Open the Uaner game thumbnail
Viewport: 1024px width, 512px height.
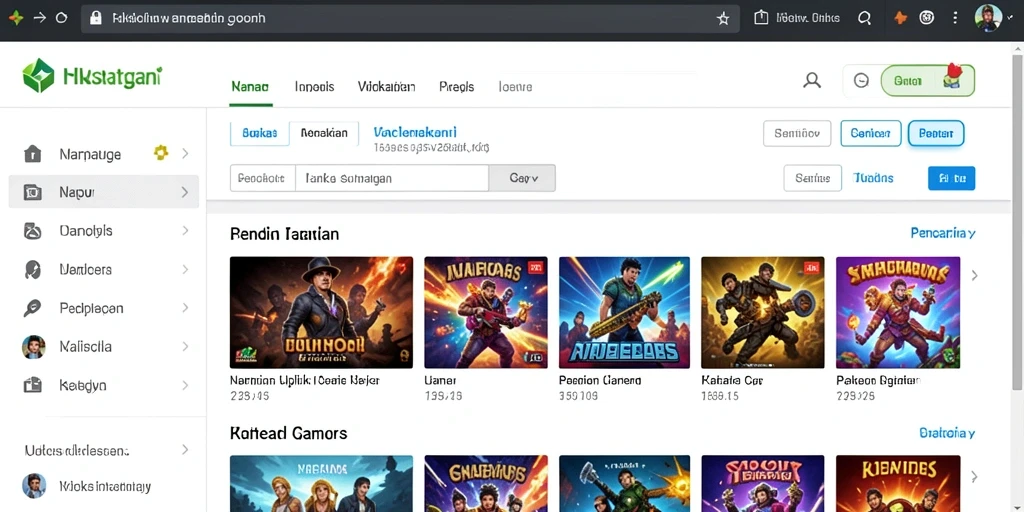pyautogui.click(x=486, y=312)
